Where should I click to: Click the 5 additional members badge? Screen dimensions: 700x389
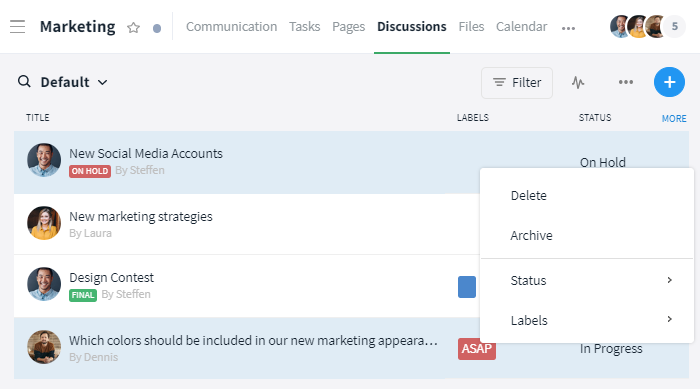674,27
